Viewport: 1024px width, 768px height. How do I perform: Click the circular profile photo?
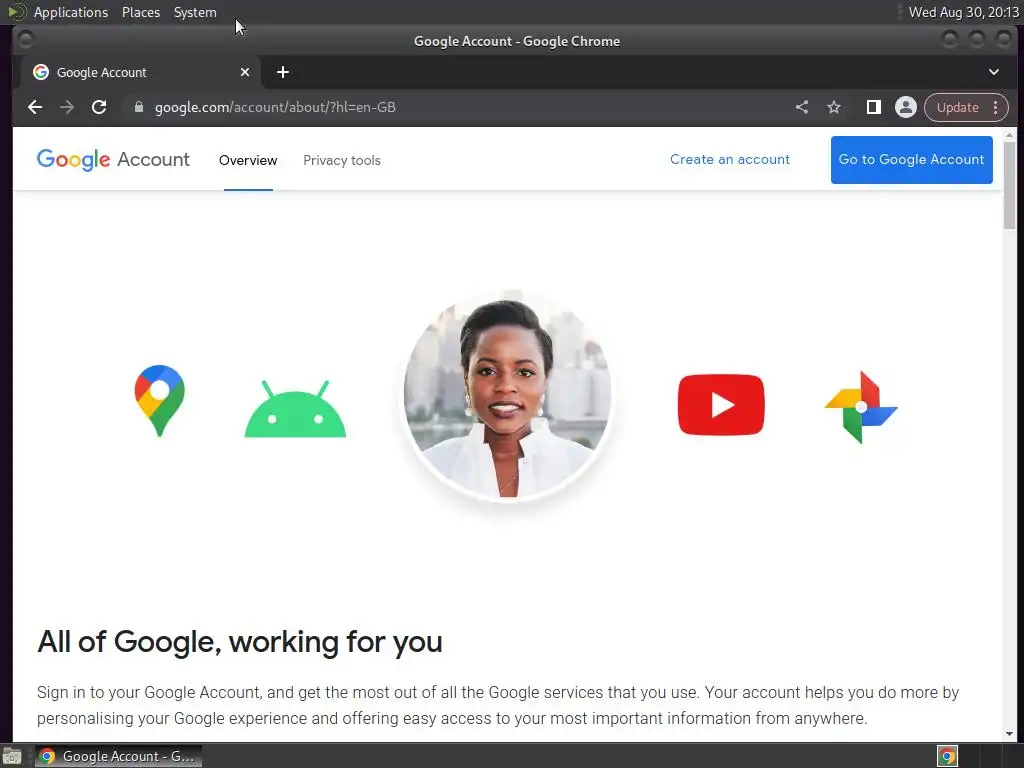click(x=507, y=396)
